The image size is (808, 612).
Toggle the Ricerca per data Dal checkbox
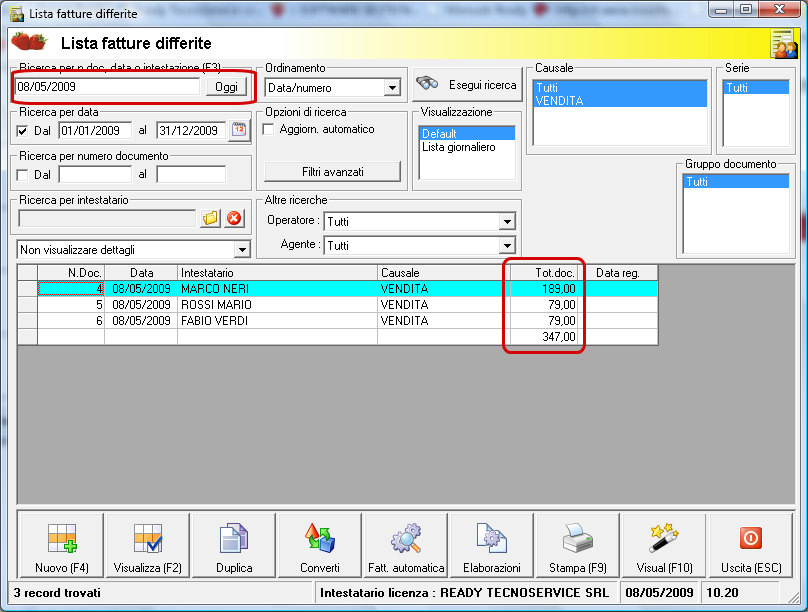22,131
